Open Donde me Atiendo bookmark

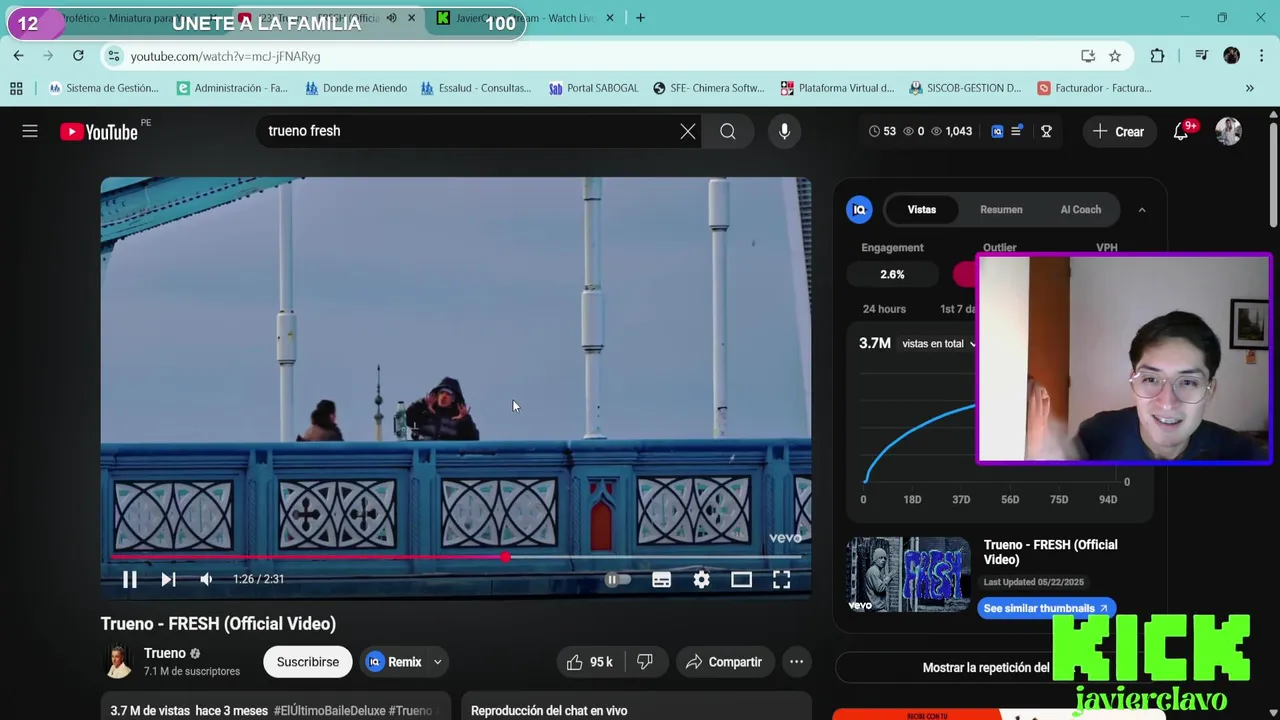(356, 88)
